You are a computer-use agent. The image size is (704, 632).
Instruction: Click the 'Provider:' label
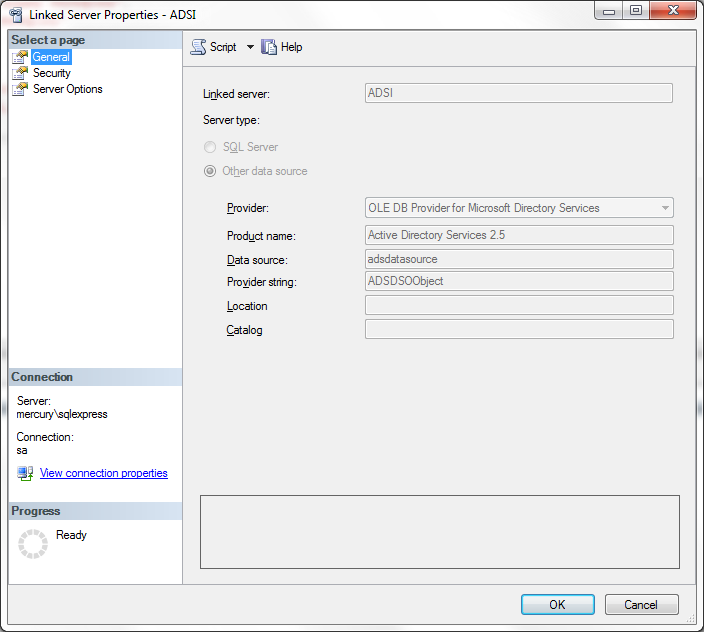coord(248,208)
